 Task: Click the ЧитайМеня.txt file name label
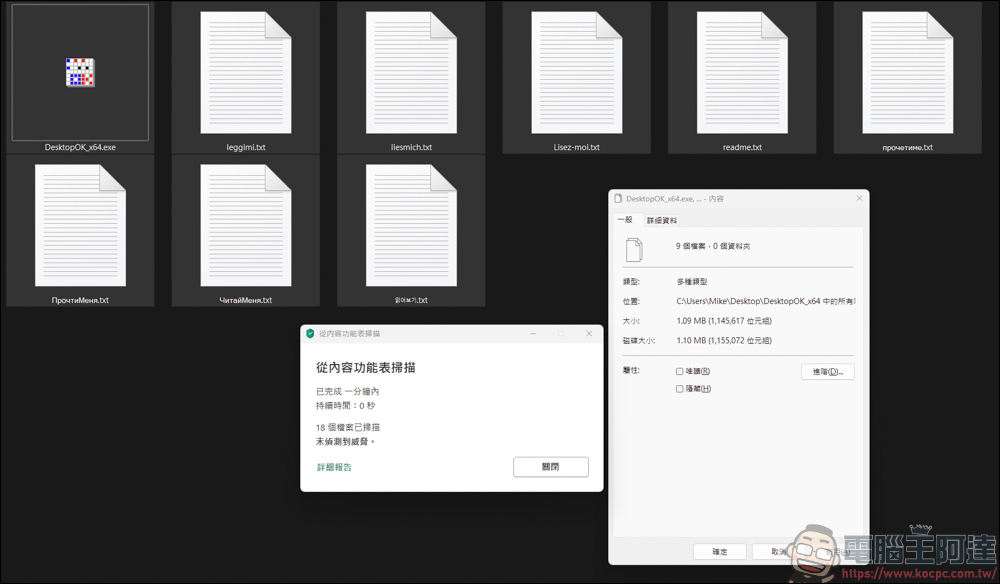point(246,300)
